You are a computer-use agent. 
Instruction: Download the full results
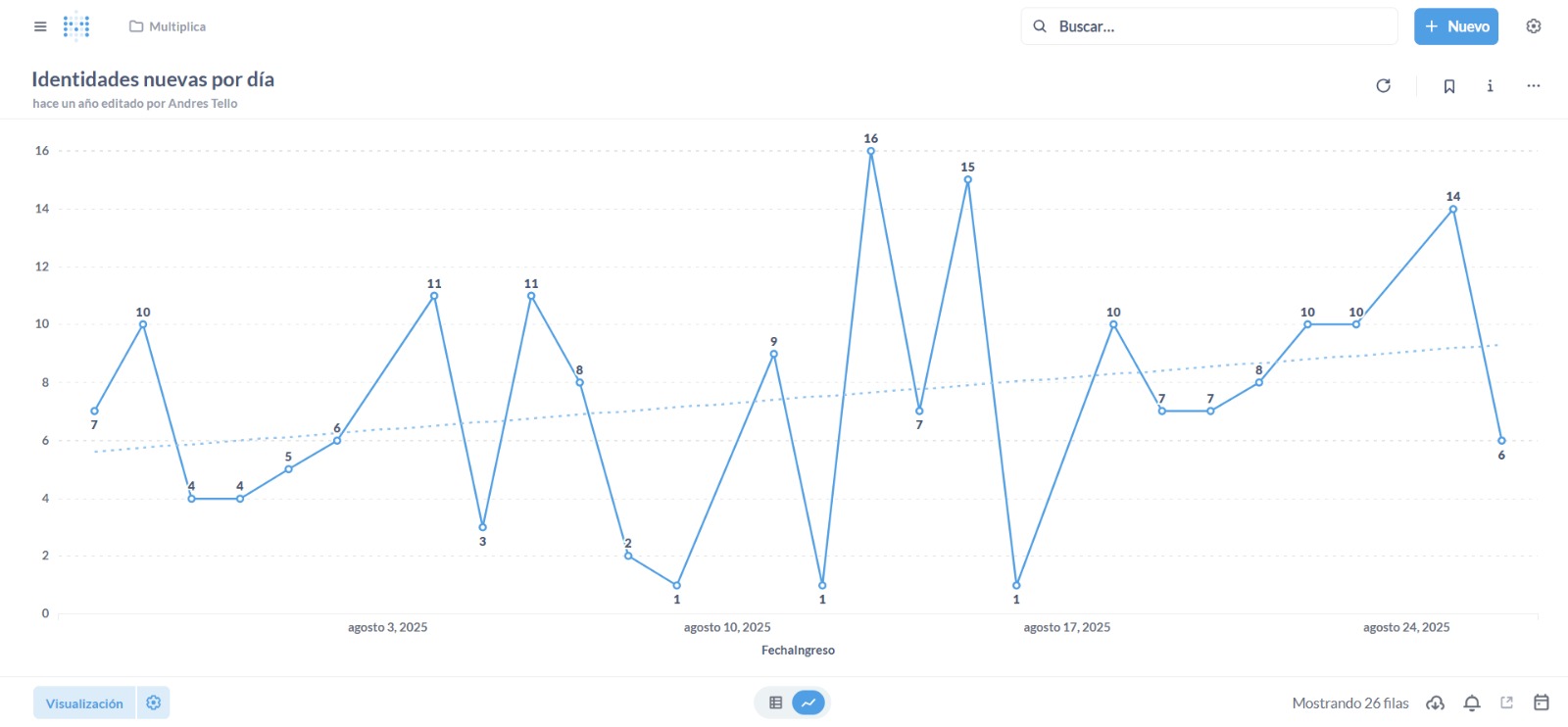point(1435,703)
